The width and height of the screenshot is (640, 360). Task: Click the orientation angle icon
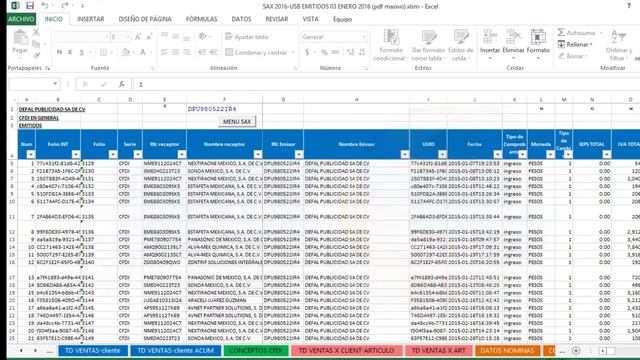(203, 37)
